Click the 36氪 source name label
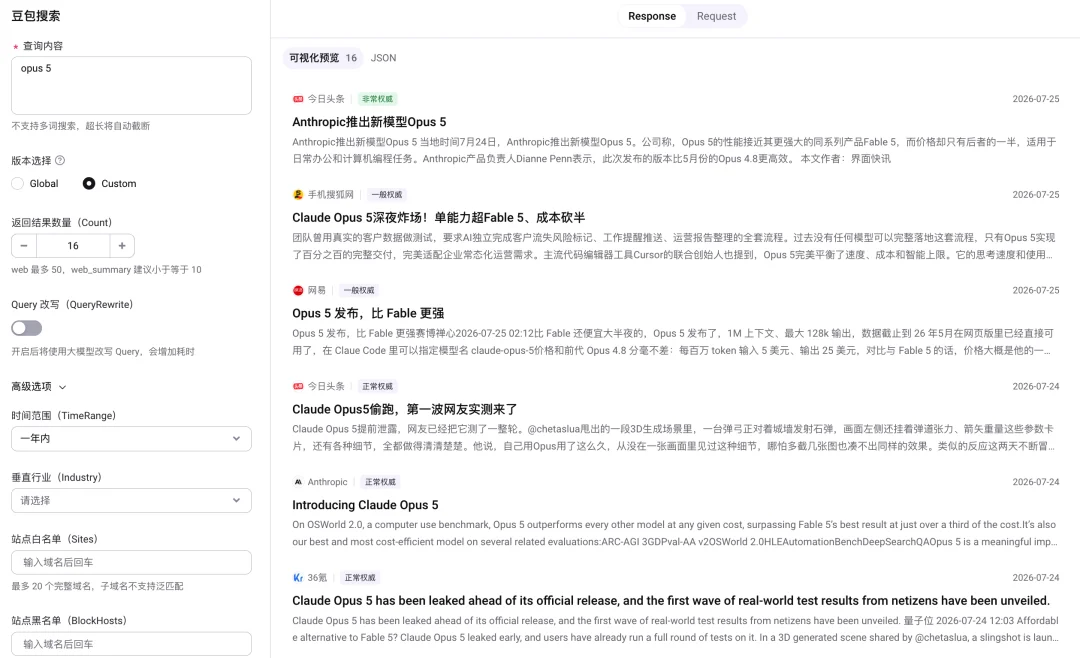The width and height of the screenshot is (1080, 658). click(x=317, y=578)
